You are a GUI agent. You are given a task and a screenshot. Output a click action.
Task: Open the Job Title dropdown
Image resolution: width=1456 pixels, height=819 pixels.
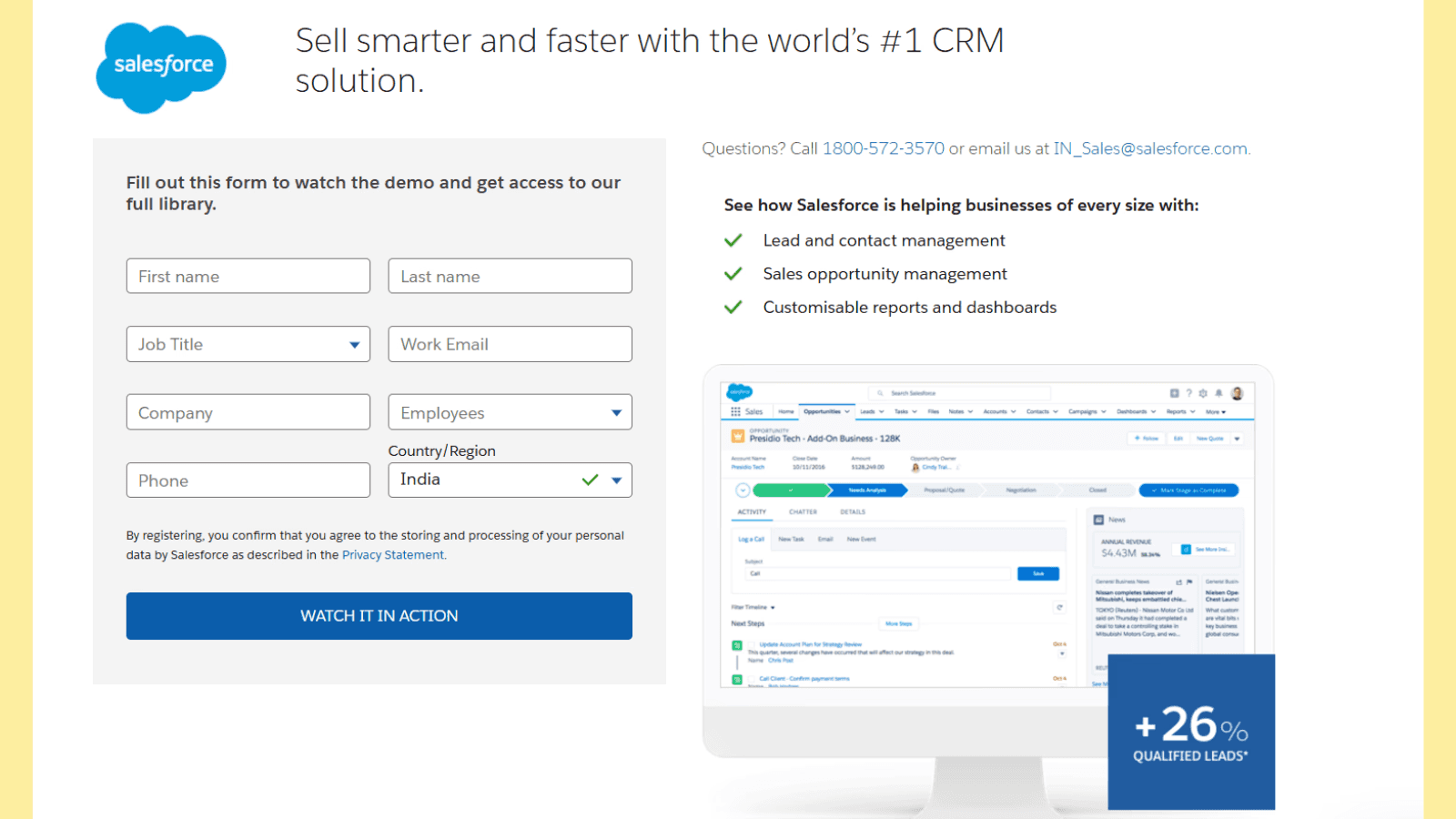248,344
